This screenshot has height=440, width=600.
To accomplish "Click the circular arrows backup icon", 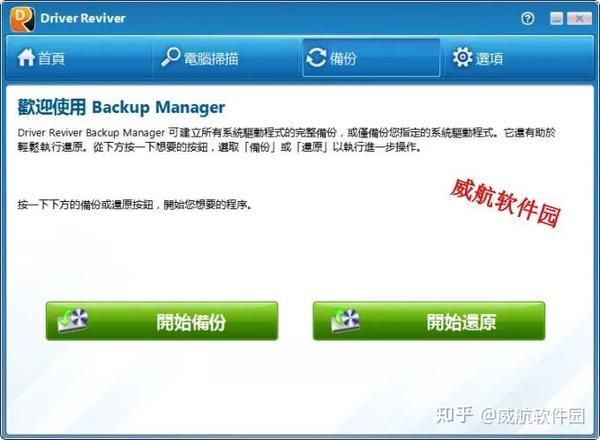I will [316, 58].
